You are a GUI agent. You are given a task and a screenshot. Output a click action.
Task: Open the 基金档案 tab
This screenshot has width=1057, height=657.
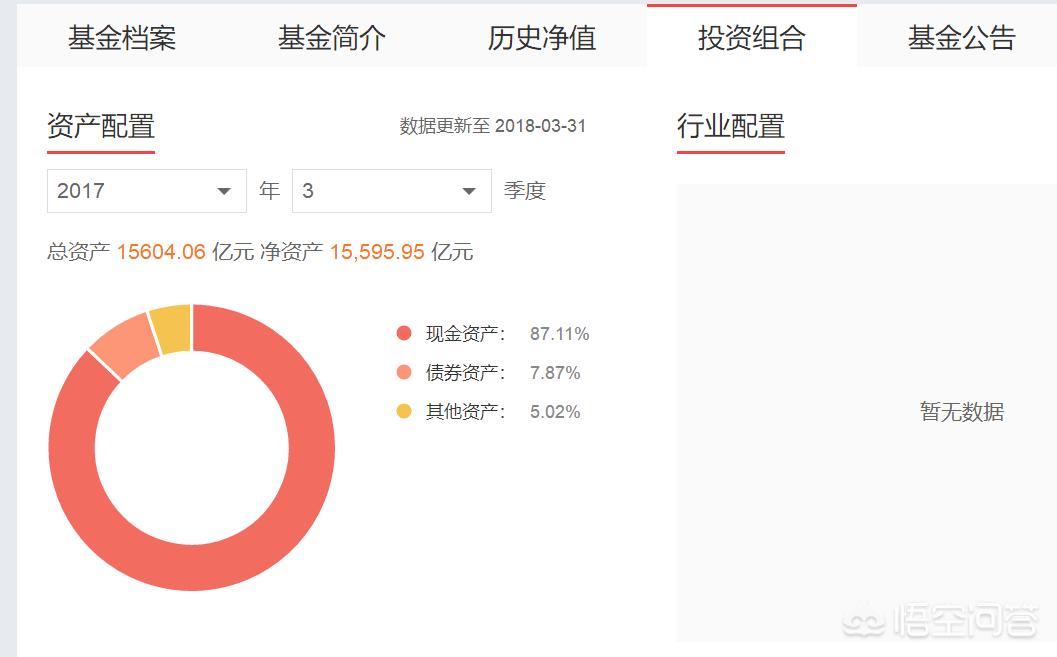coord(122,38)
